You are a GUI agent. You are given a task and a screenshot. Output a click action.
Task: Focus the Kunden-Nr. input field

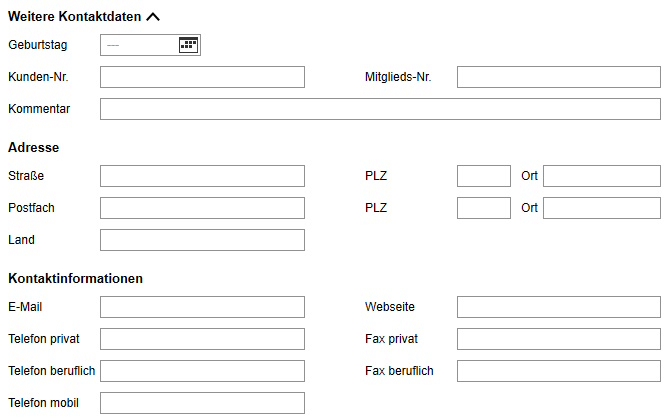(202, 77)
